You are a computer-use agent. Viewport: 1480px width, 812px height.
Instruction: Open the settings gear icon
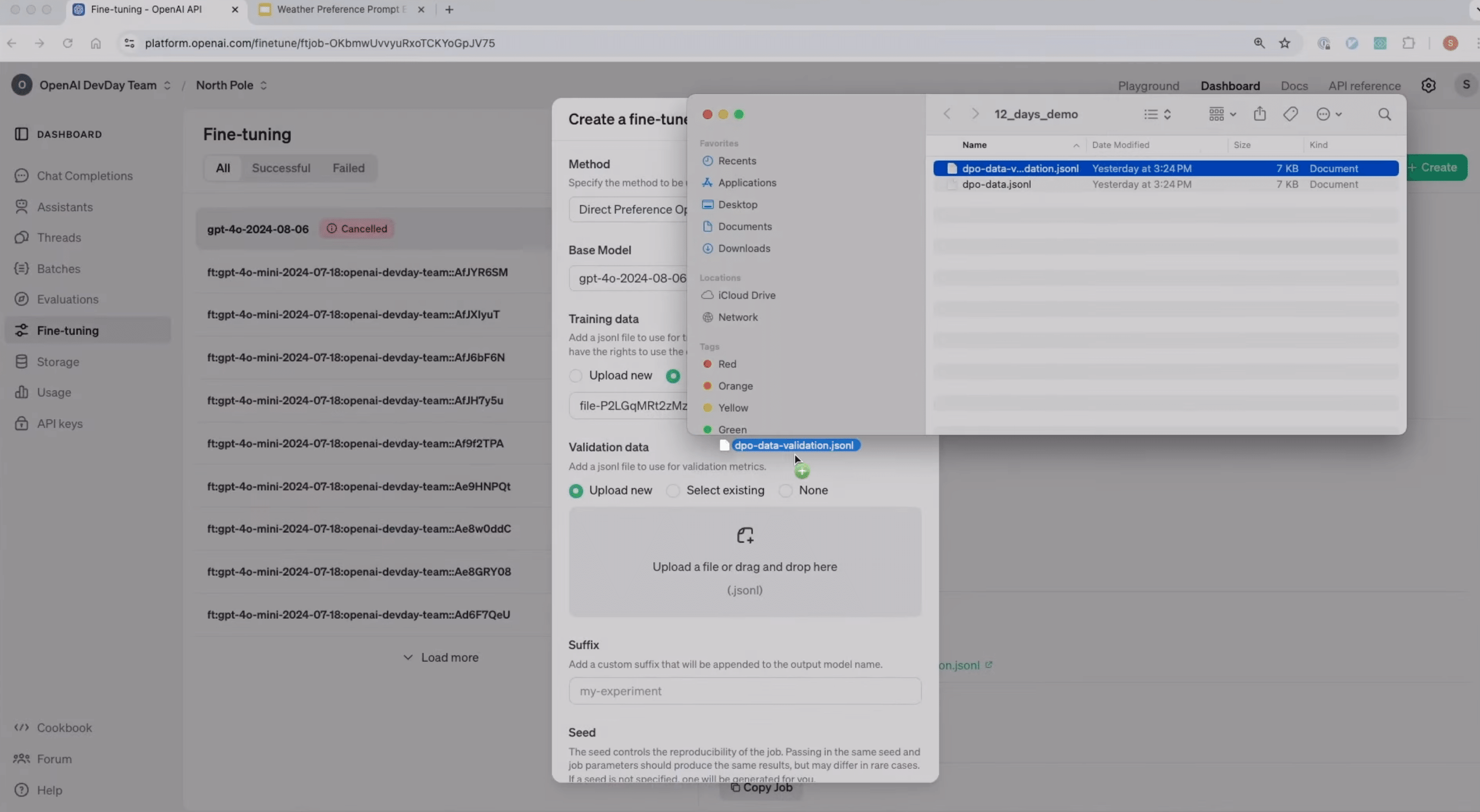[x=1428, y=85]
